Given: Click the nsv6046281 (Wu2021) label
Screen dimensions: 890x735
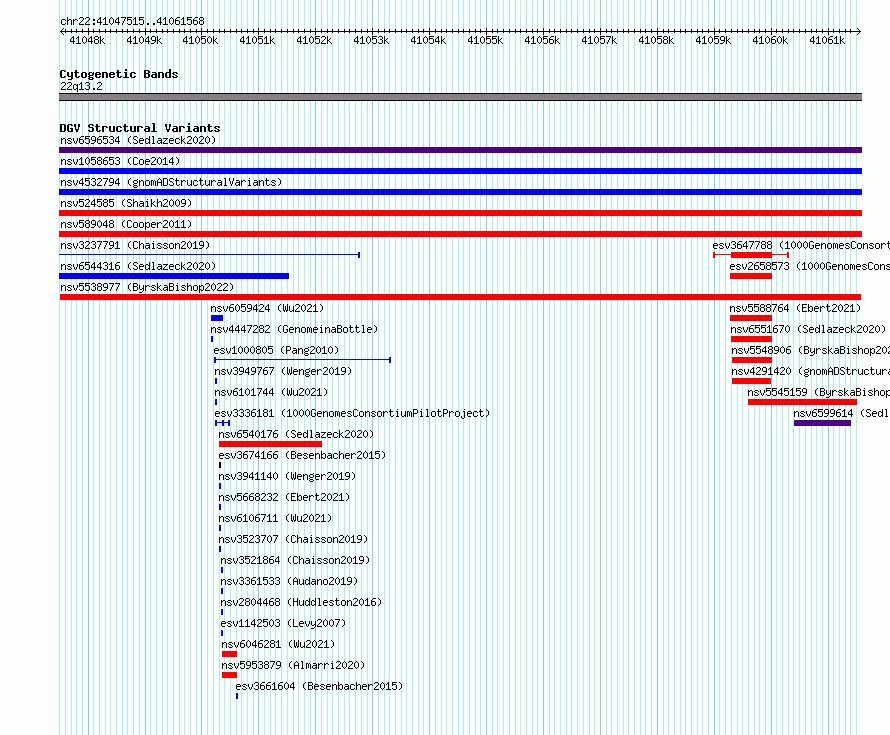Looking at the screenshot, I should coord(278,644).
